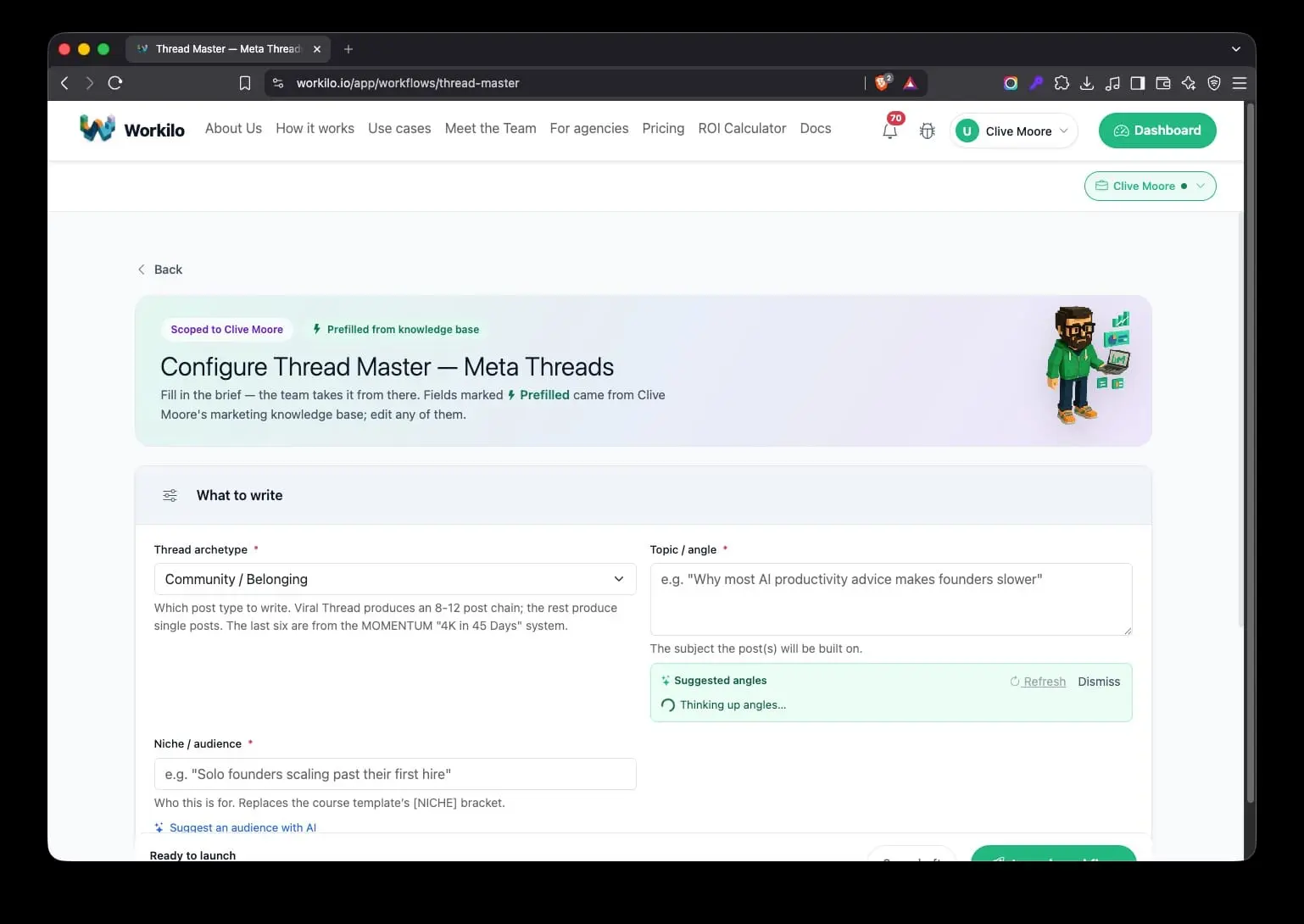Click the VPN shield icon in toolbar
The height and width of the screenshot is (924, 1304).
[x=1214, y=83]
